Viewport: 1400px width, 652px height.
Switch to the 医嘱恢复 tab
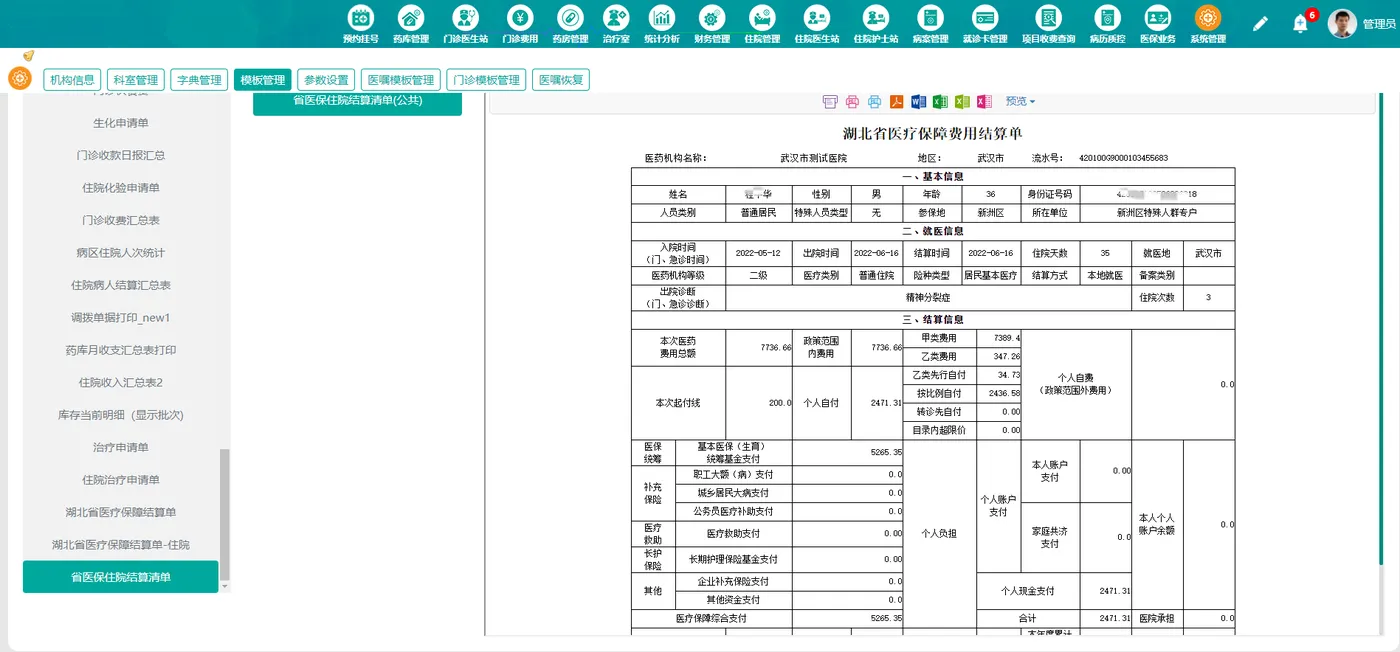[x=562, y=78]
